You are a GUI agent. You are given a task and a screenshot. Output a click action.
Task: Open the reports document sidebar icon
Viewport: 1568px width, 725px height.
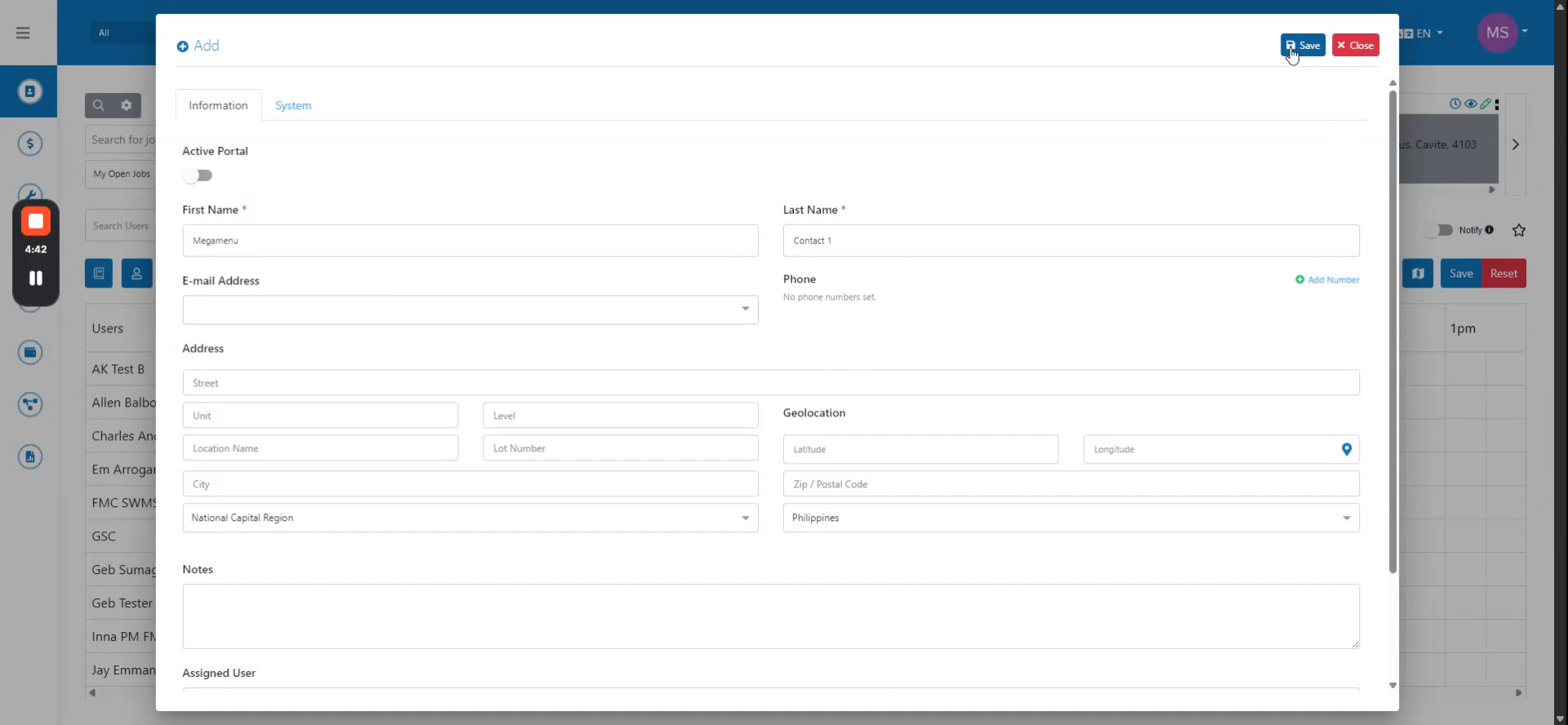coord(30,456)
